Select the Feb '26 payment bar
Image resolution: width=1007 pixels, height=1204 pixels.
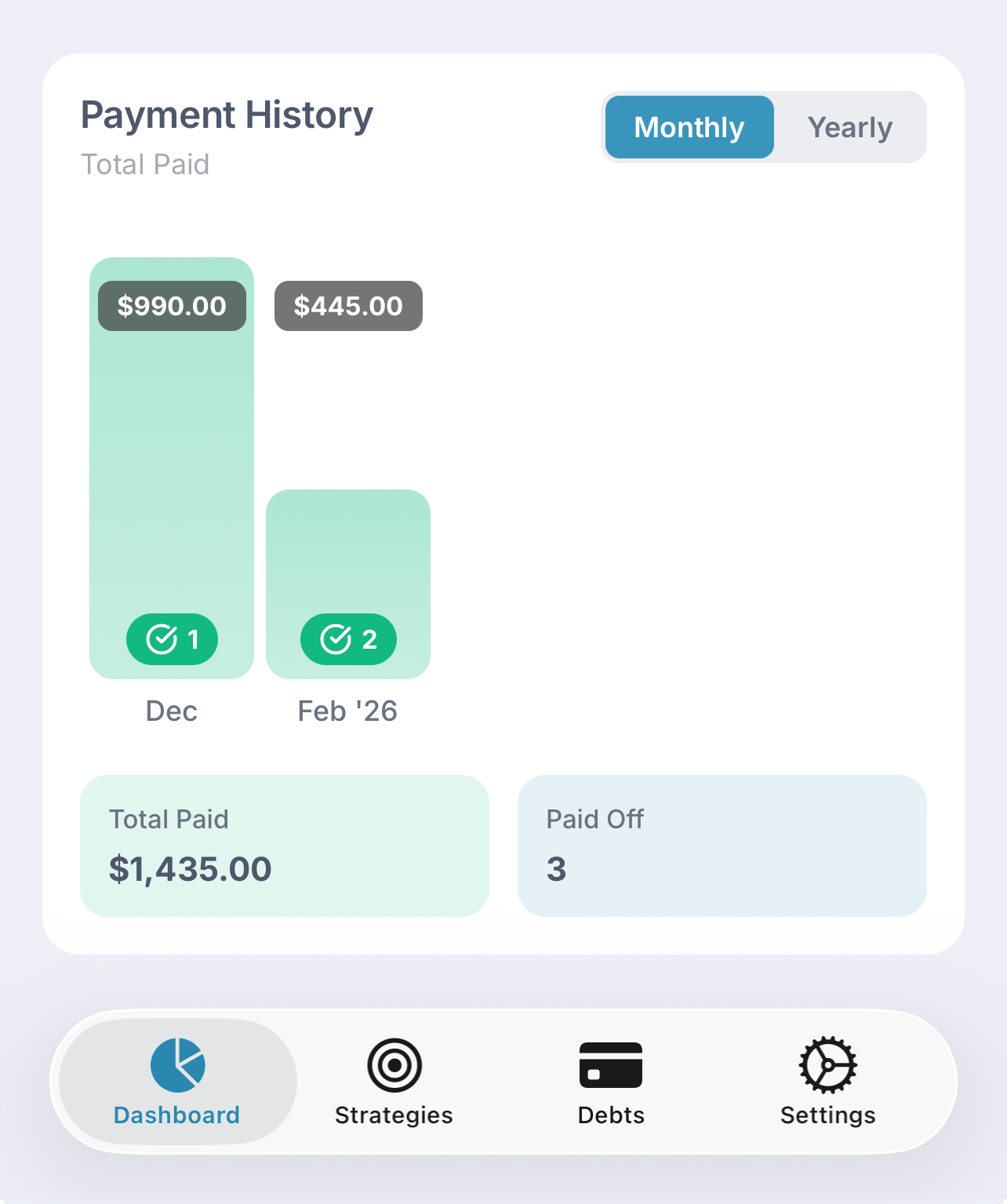click(x=348, y=584)
